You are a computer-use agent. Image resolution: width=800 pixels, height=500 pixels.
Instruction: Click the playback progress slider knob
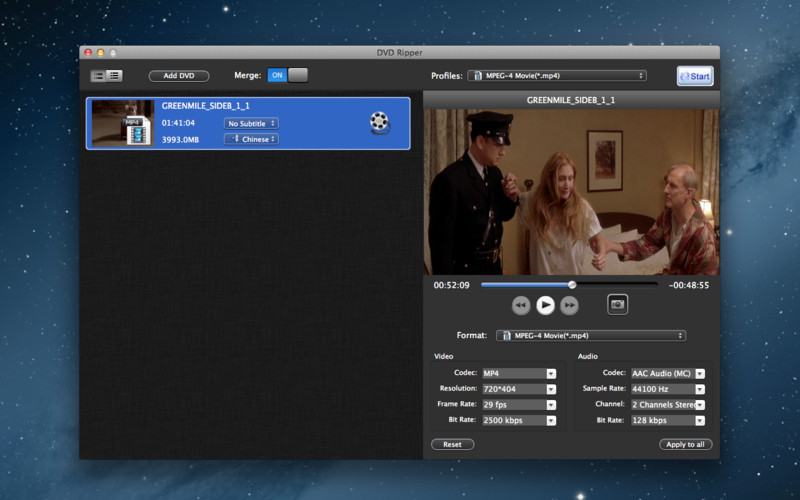572,285
